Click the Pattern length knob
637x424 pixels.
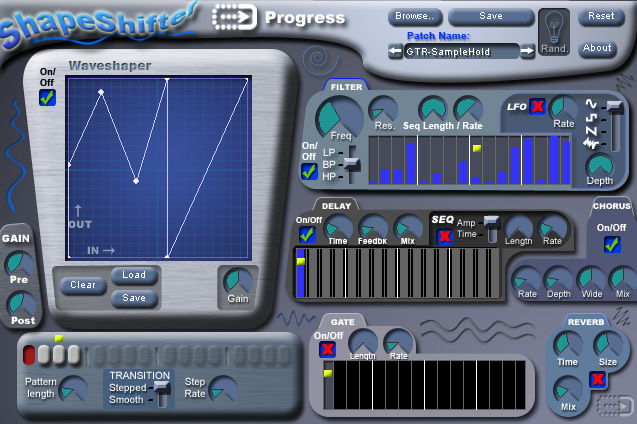(x=73, y=389)
